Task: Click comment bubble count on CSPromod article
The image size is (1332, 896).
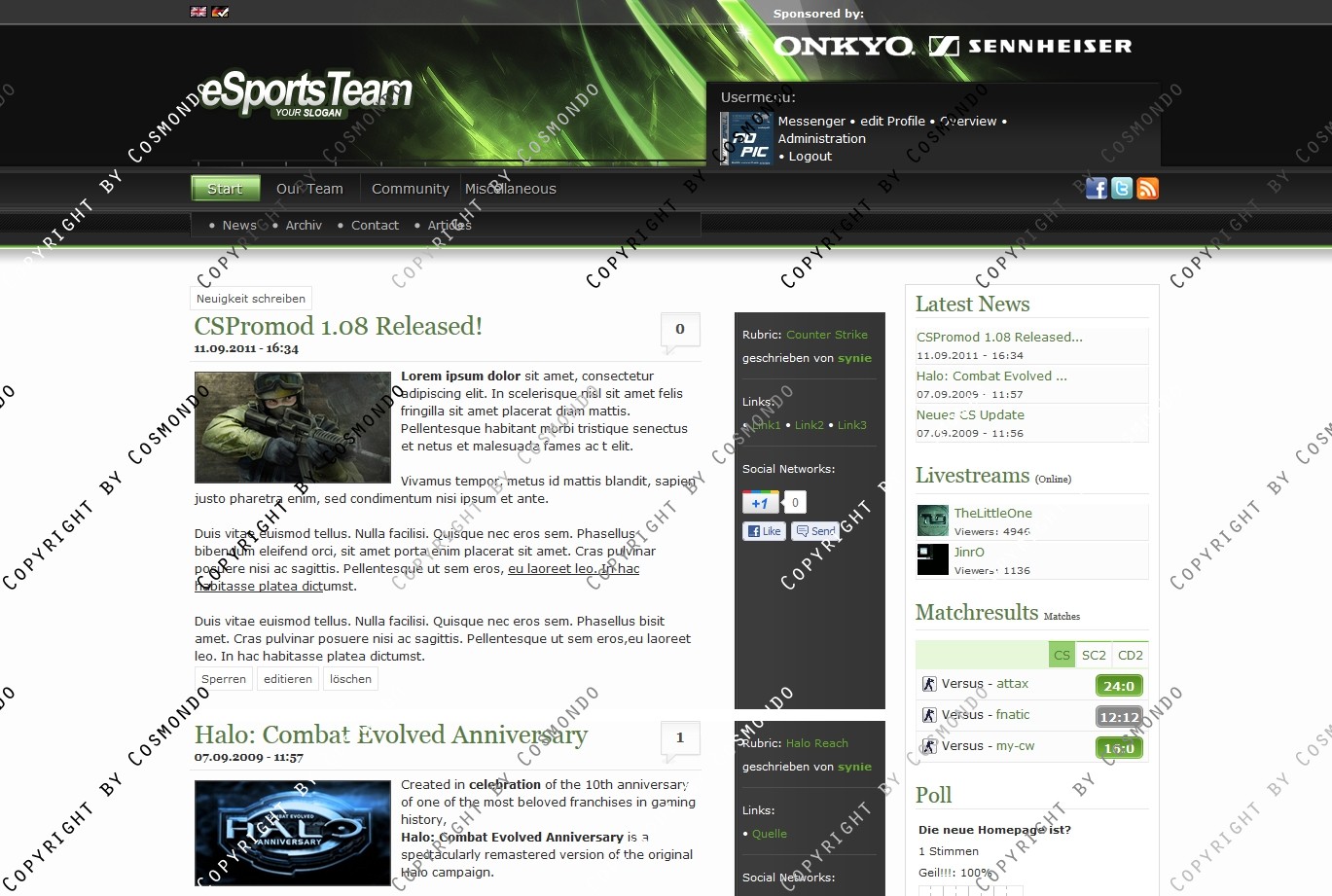Action: (679, 331)
